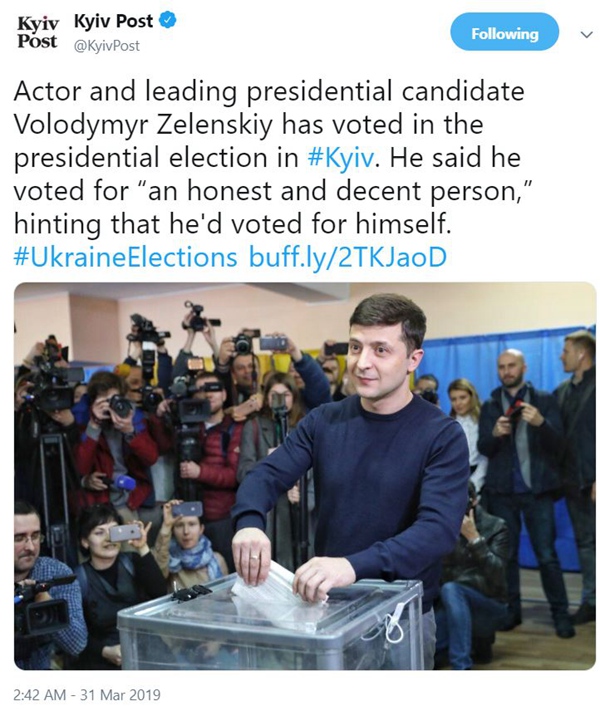Toggle the Following button
The image size is (600, 711).
tap(504, 33)
